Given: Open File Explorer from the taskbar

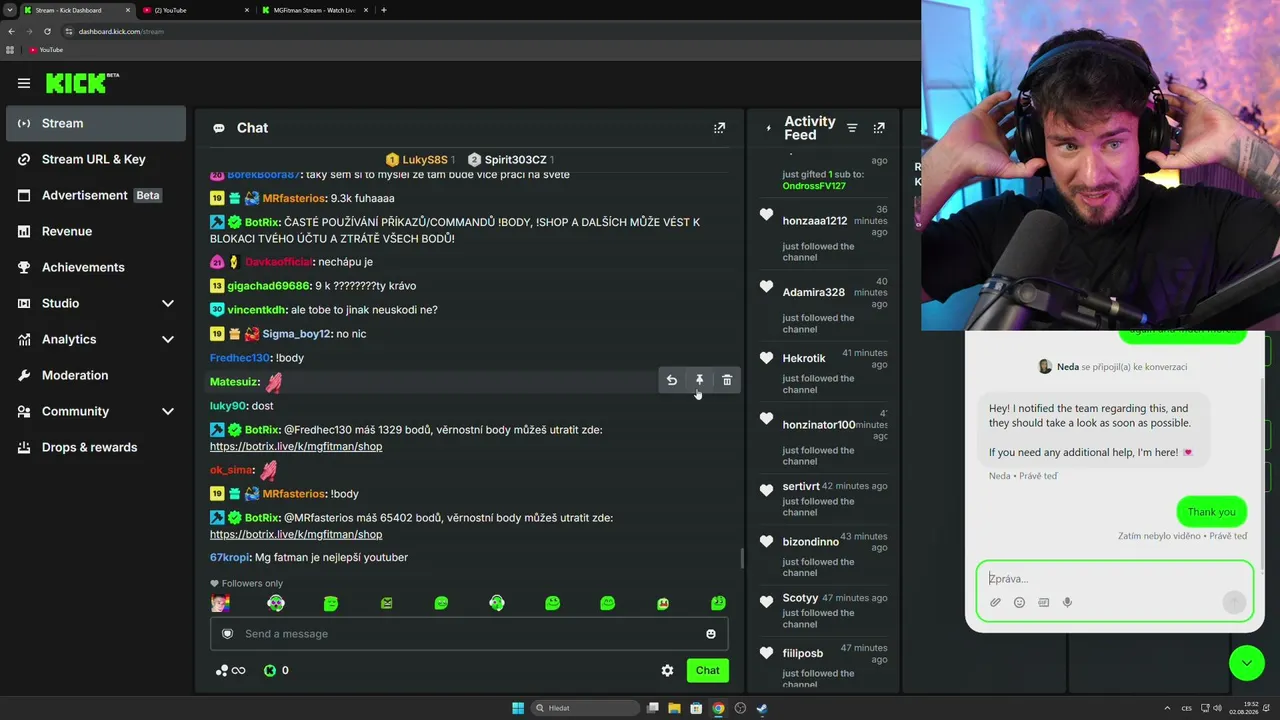Looking at the screenshot, I should 674,708.
